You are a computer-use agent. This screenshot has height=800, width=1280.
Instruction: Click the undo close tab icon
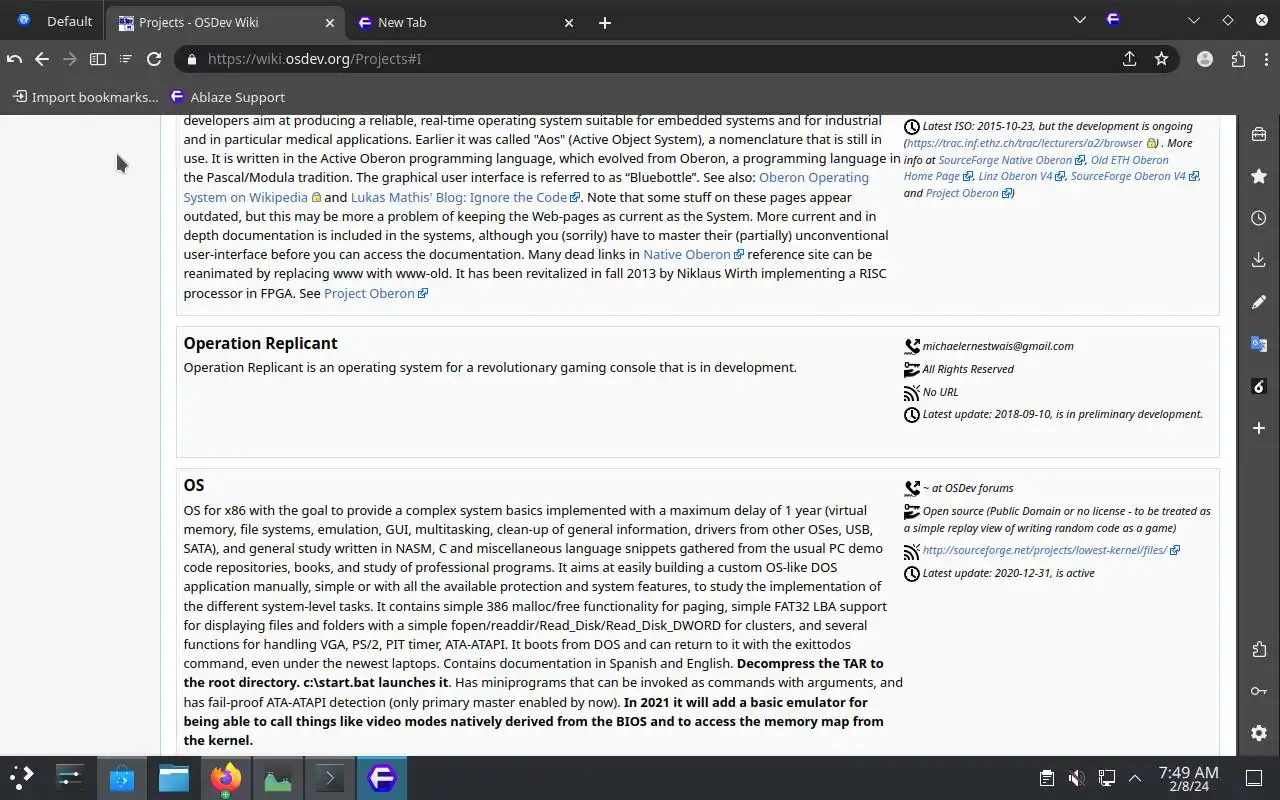pos(15,59)
